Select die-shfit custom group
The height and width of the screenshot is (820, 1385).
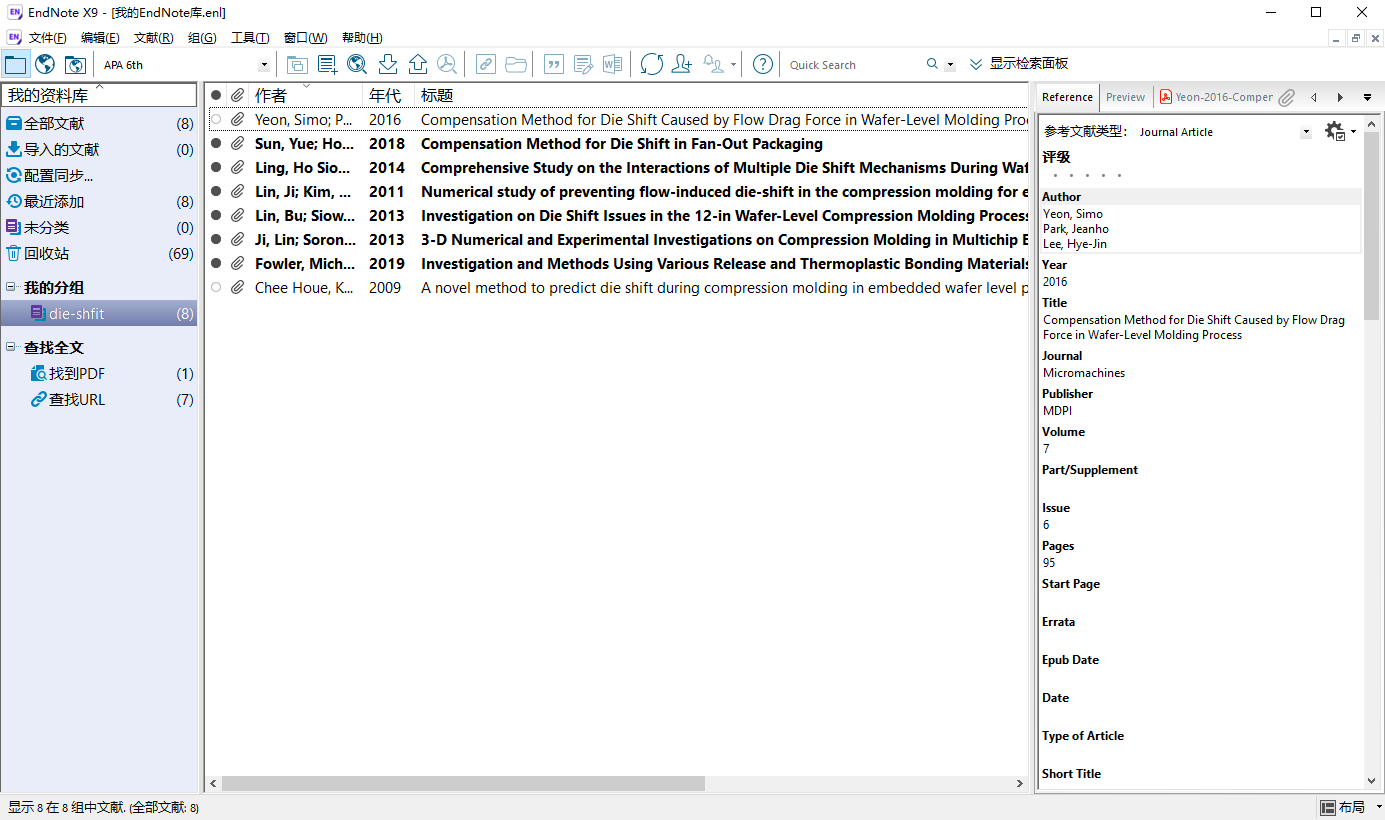[x=99, y=314]
